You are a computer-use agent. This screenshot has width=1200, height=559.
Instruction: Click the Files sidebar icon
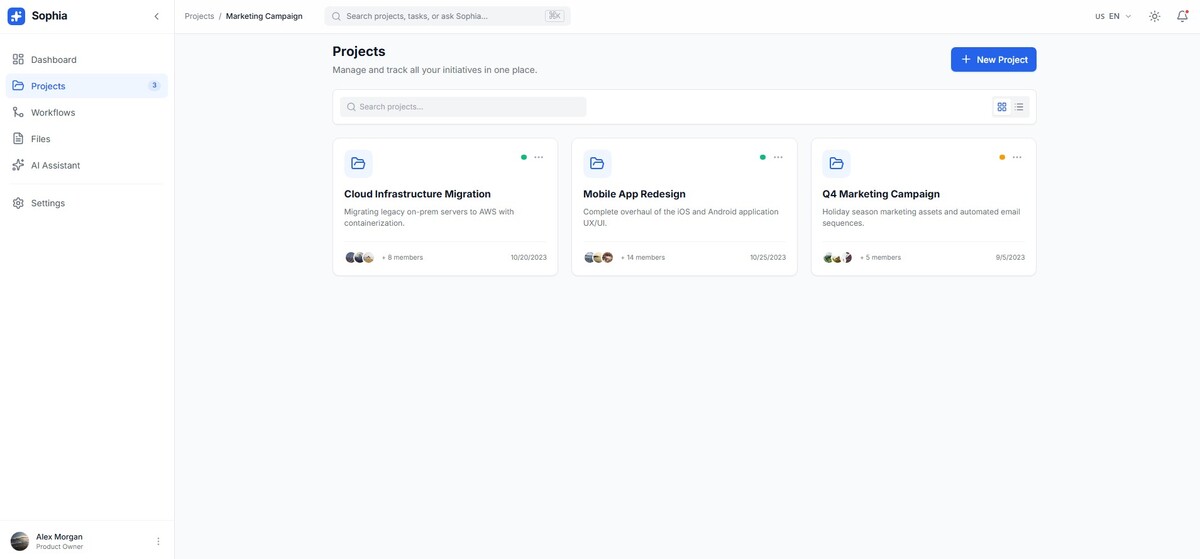[x=18, y=139]
